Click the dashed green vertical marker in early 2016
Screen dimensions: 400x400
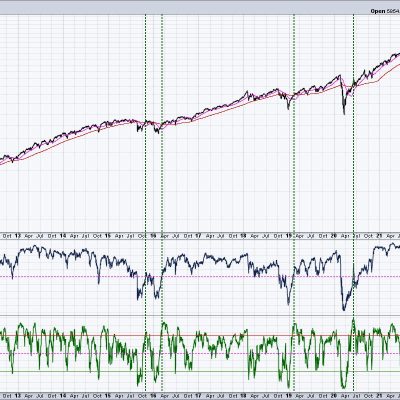162,207
